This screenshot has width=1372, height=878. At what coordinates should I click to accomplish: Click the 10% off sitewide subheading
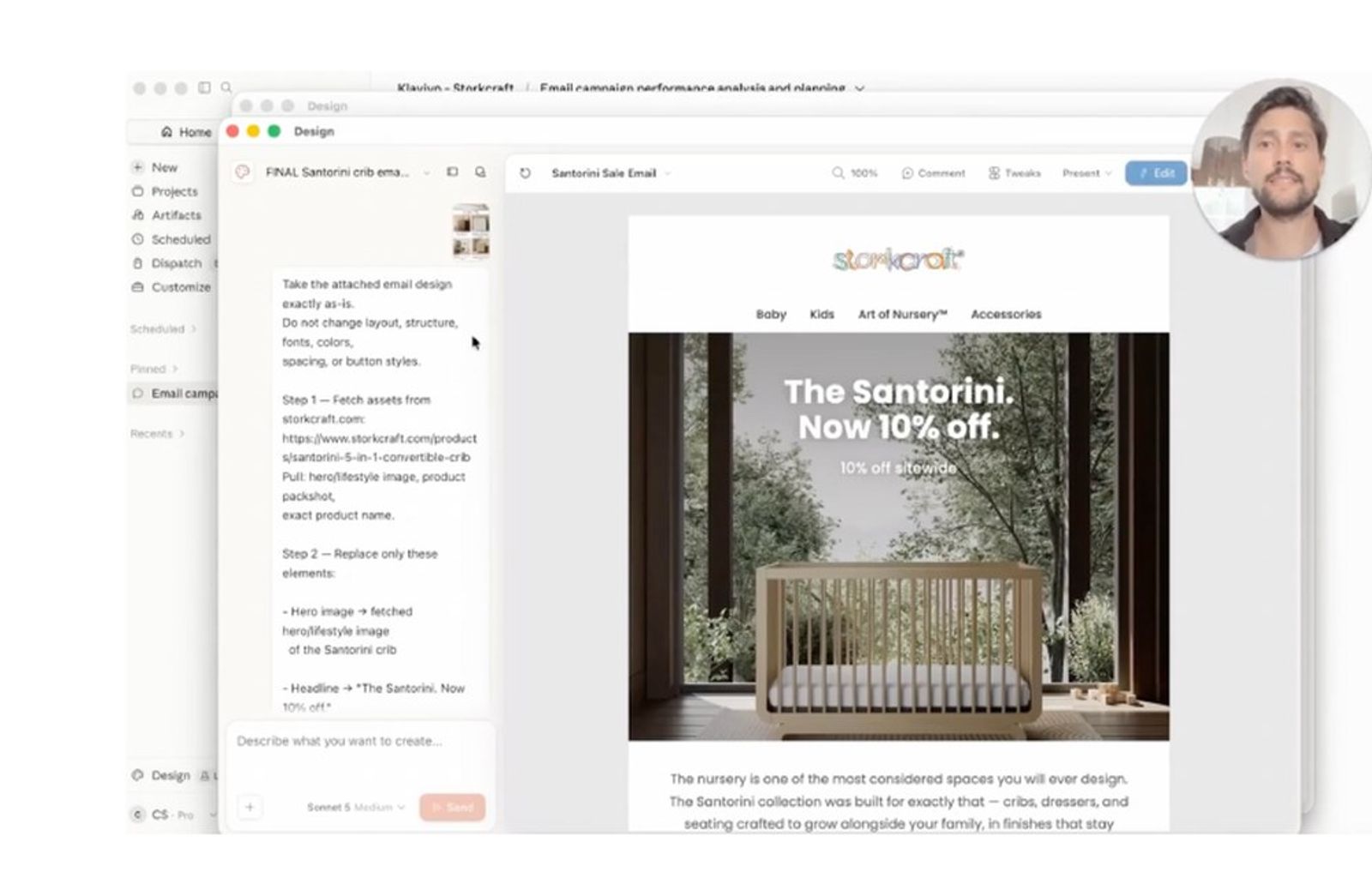(898, 468)
